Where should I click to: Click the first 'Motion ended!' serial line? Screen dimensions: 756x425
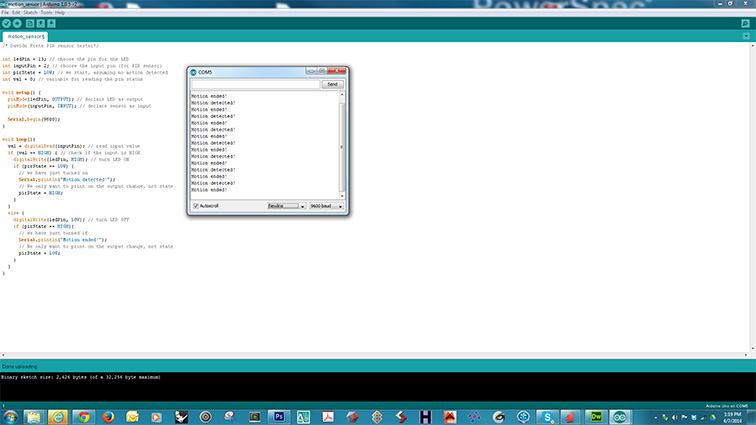(209, 96)
